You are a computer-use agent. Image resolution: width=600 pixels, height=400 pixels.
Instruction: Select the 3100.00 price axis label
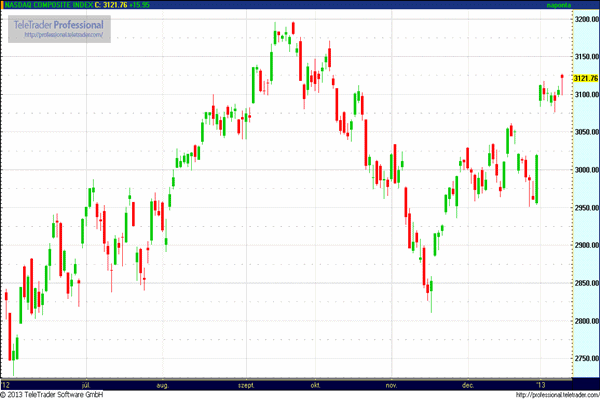coord(585,94)
